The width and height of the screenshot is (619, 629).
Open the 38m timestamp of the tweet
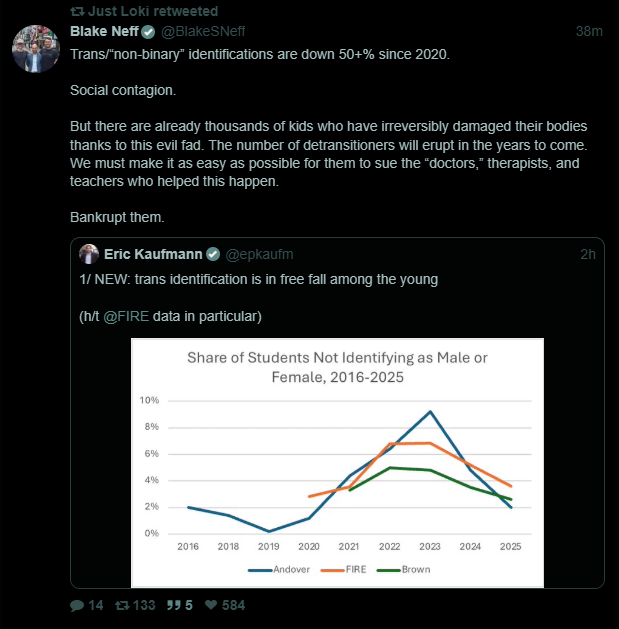(x=589, y=32)
